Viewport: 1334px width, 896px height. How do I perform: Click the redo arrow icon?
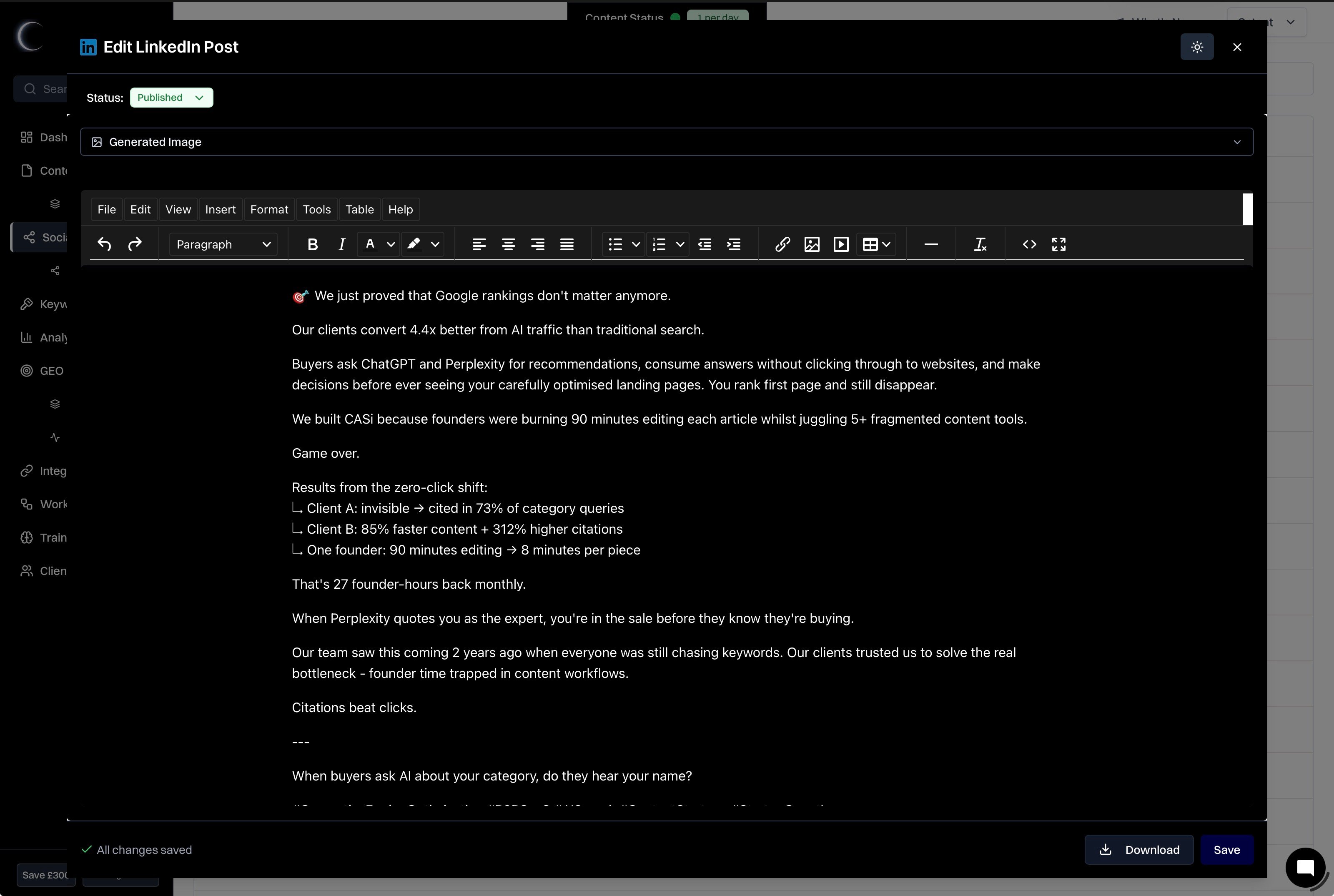pos(135,244)
